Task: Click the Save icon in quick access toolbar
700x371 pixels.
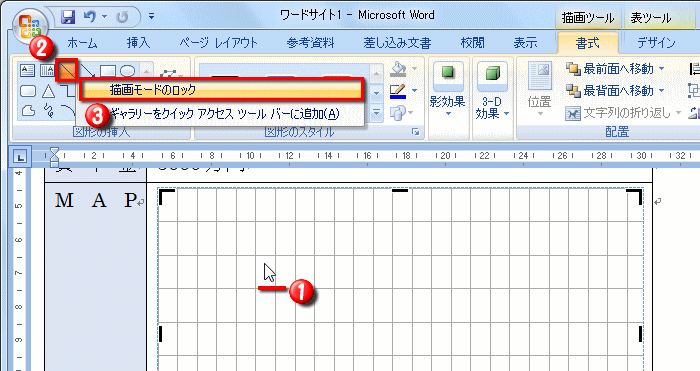Action: tap(68, 17)
